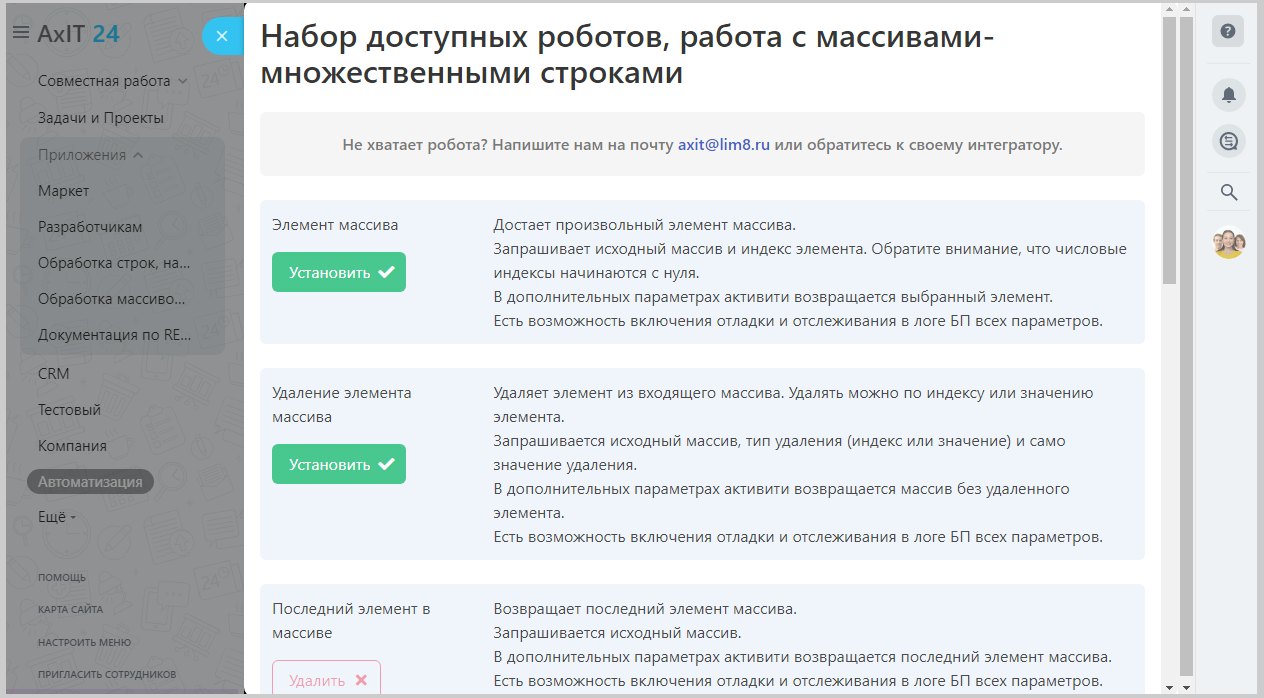Click the search magnifier icon
Screen dimensions: 1264x698
click(1229, 192)
